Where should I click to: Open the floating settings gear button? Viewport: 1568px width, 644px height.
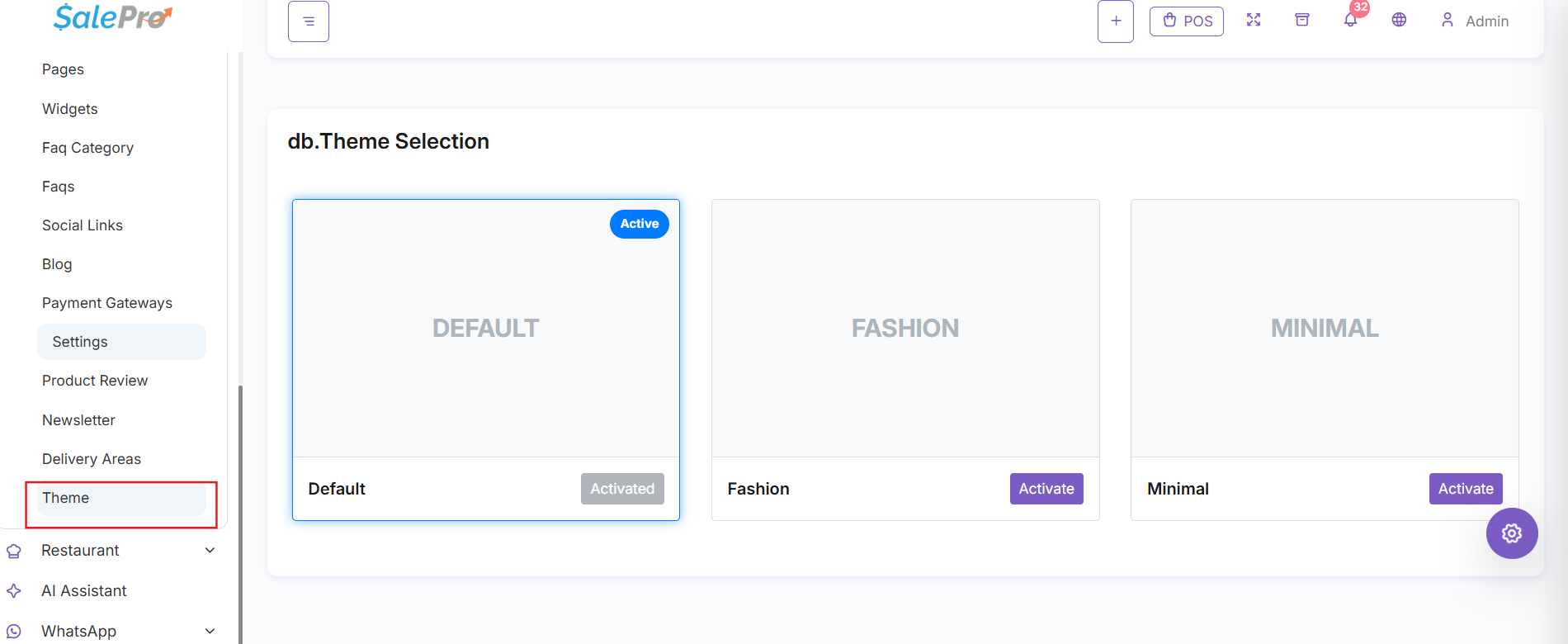click(1512, 533)
